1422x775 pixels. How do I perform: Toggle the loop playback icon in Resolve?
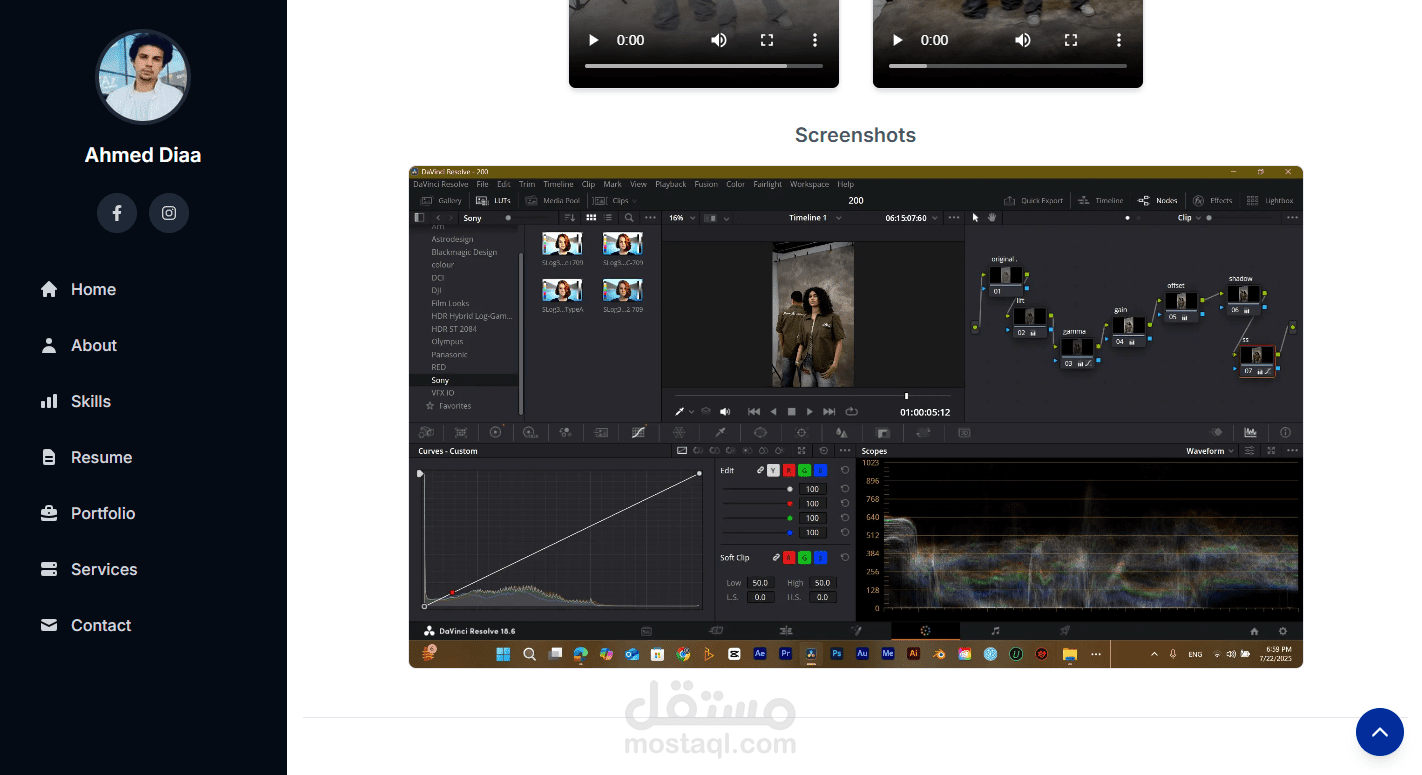[x=852, y=411]
